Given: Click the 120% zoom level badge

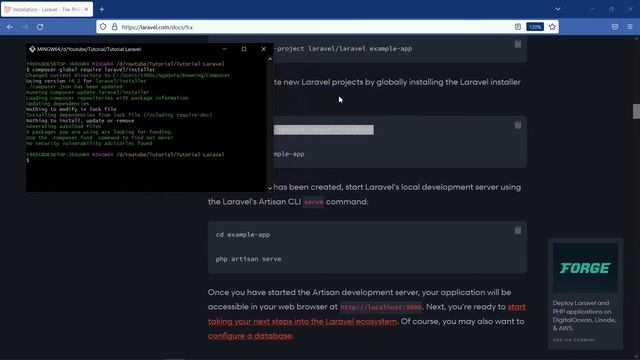Looking at the screenshot, I should tap(535, 27).
